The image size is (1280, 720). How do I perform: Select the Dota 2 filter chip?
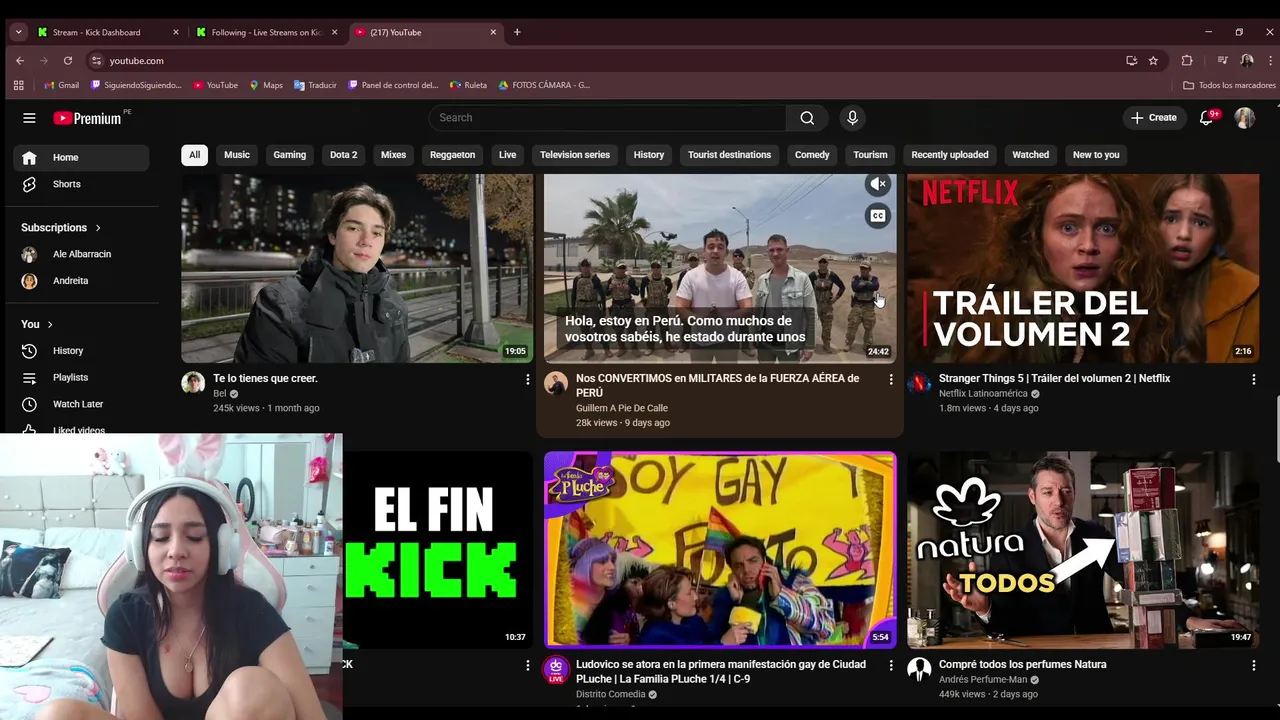coord(344,155)
